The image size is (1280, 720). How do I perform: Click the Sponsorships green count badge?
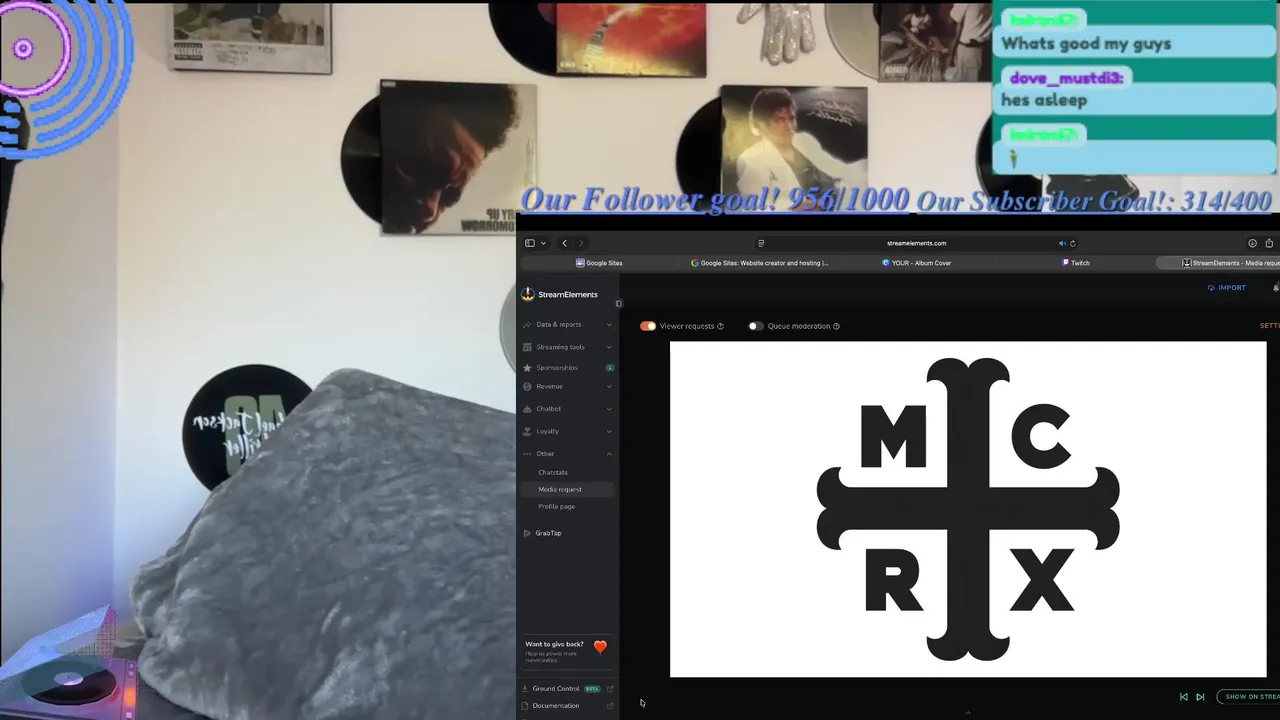coord(609,368)
